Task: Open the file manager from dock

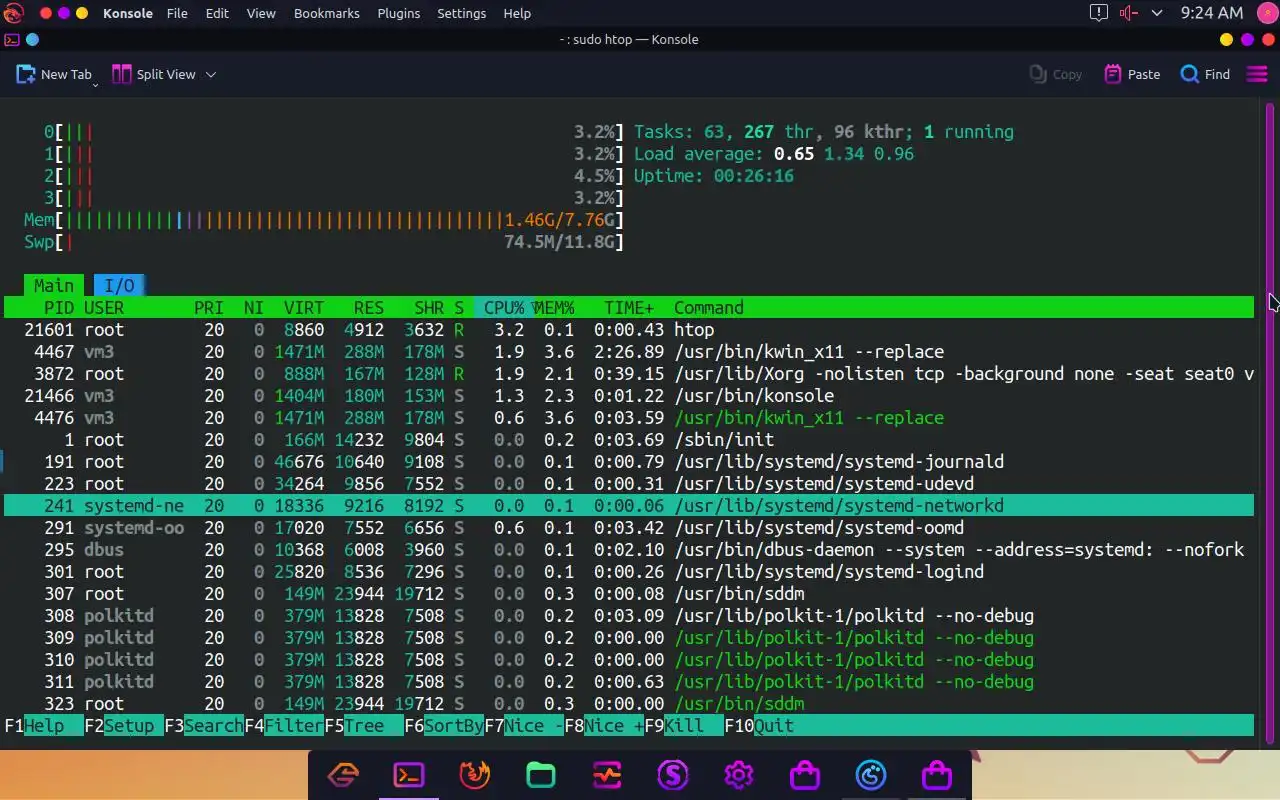Action: coord(541,775)
